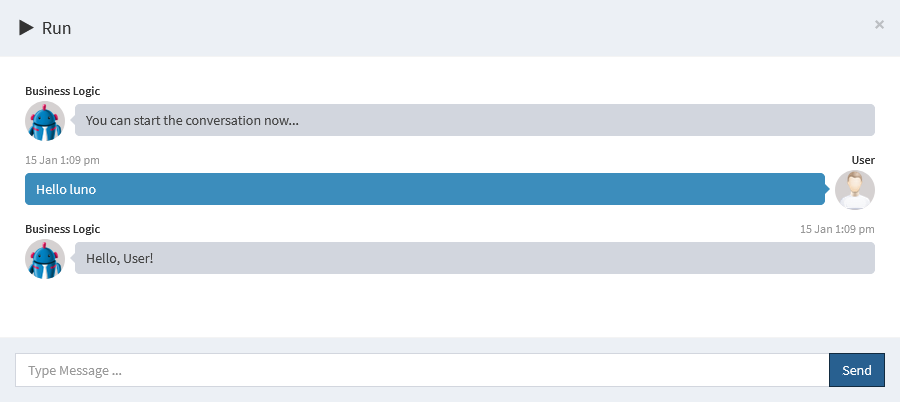Click the robot avatar beside the first message

click(x=45, y=121)
